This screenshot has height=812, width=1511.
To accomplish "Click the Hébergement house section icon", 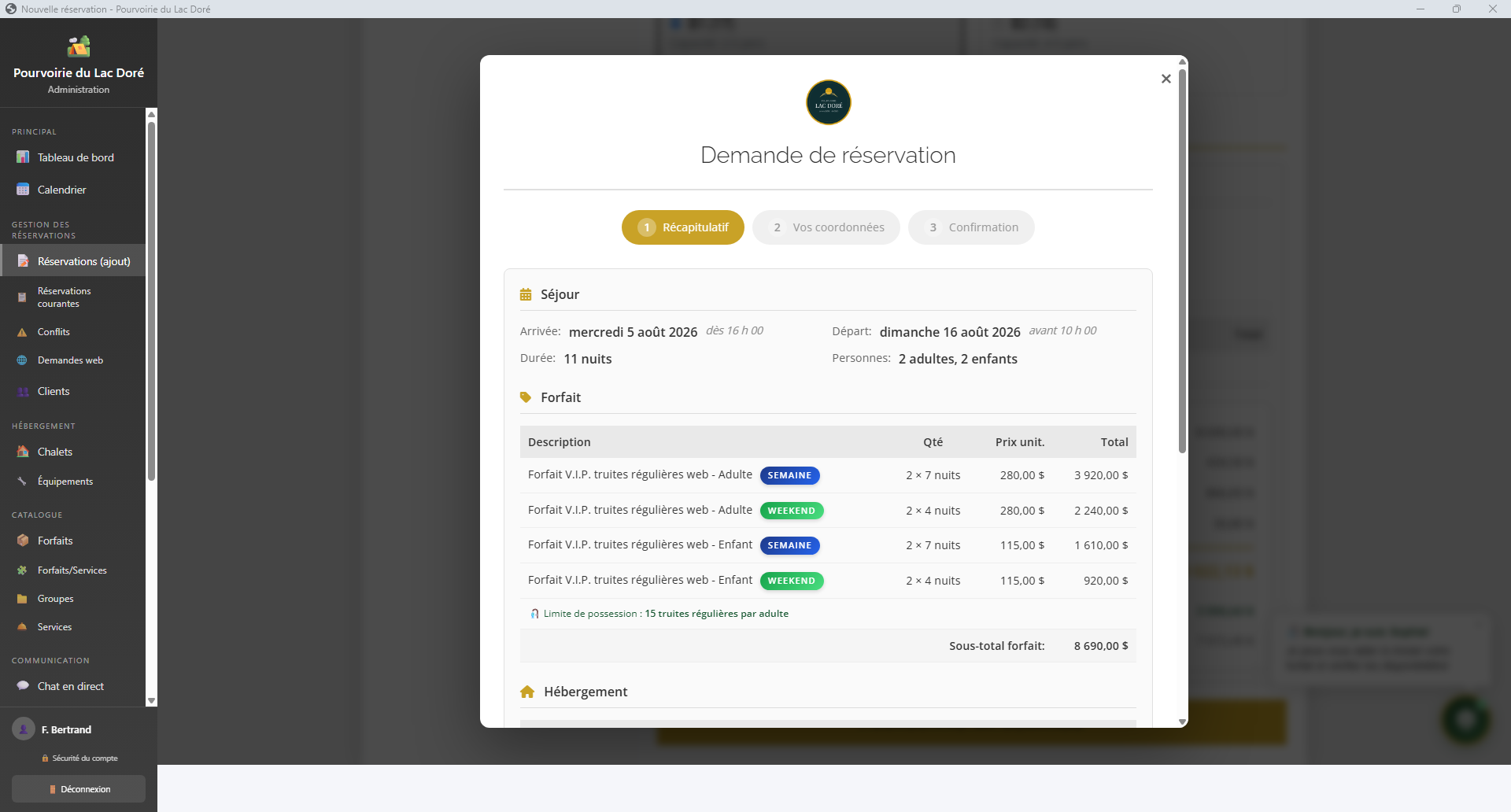I will [527, 692].
